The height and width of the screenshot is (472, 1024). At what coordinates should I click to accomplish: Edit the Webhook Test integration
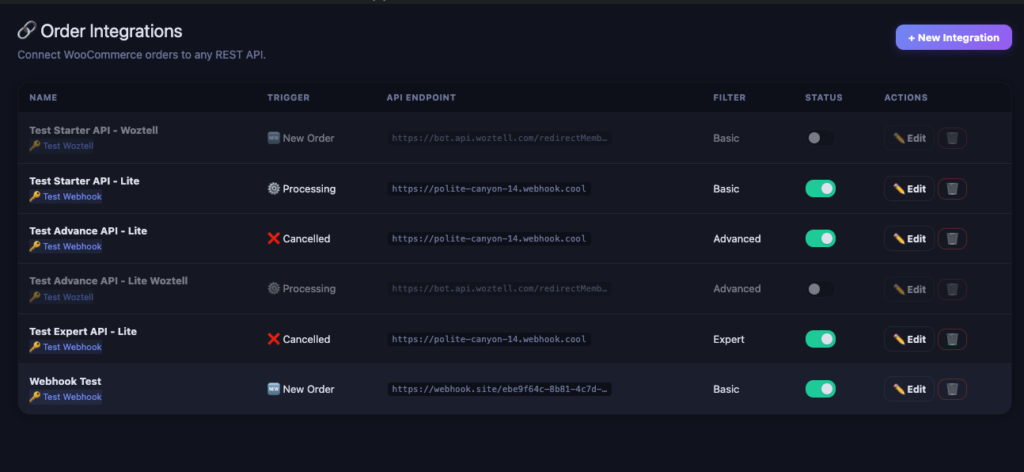point(909,389)
